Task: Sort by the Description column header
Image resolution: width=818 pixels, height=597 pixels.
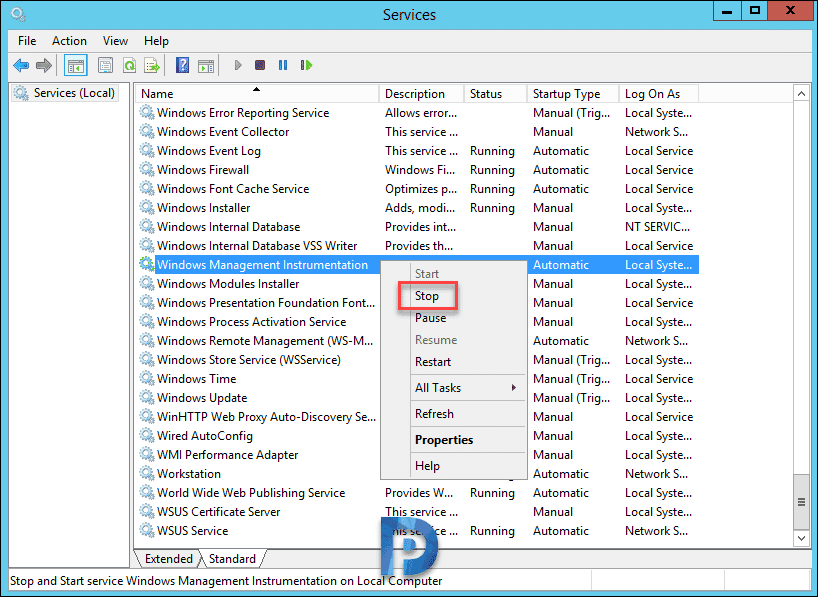Action: 422,94
